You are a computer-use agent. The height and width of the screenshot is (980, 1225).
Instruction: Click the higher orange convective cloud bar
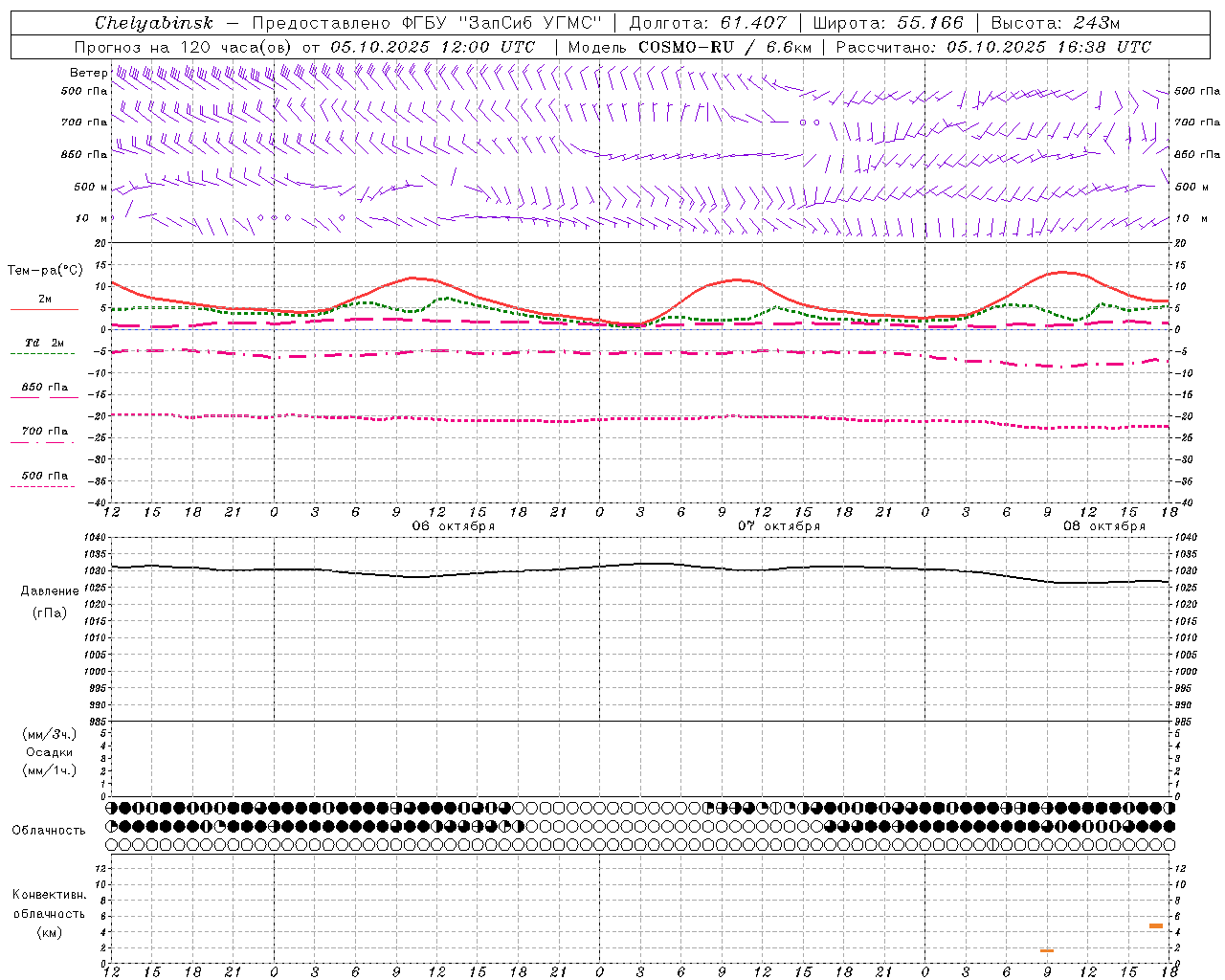pyautogui.click(x=1156, y=925)
